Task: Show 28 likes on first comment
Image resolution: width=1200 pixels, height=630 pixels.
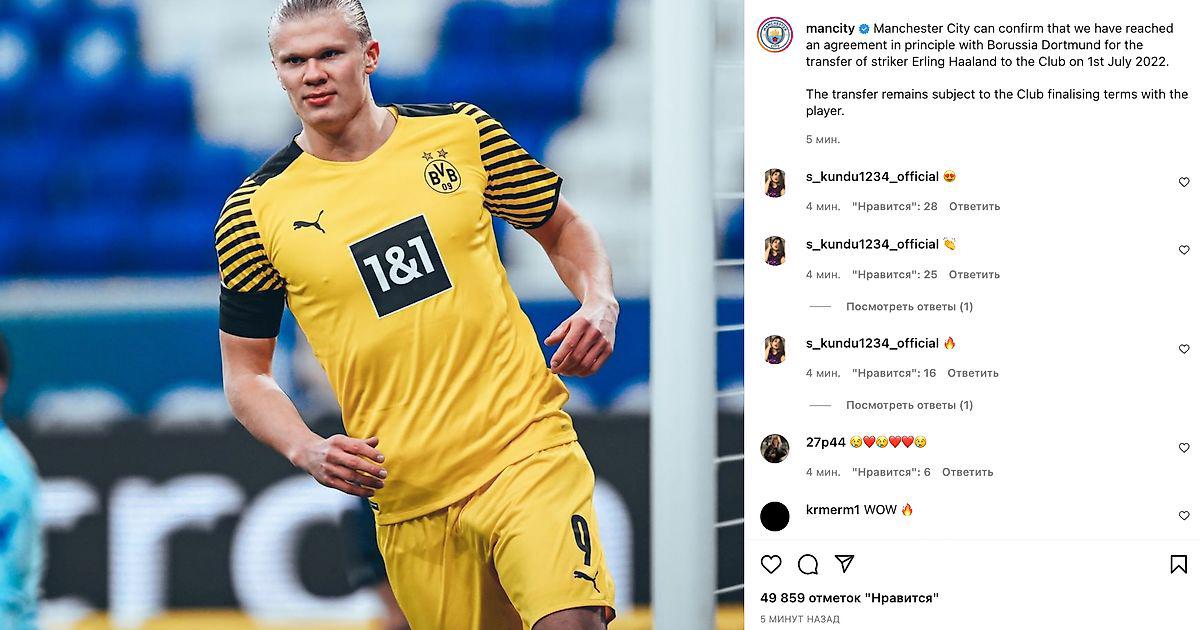Action: pyautogui.click(x=894, y=206)
